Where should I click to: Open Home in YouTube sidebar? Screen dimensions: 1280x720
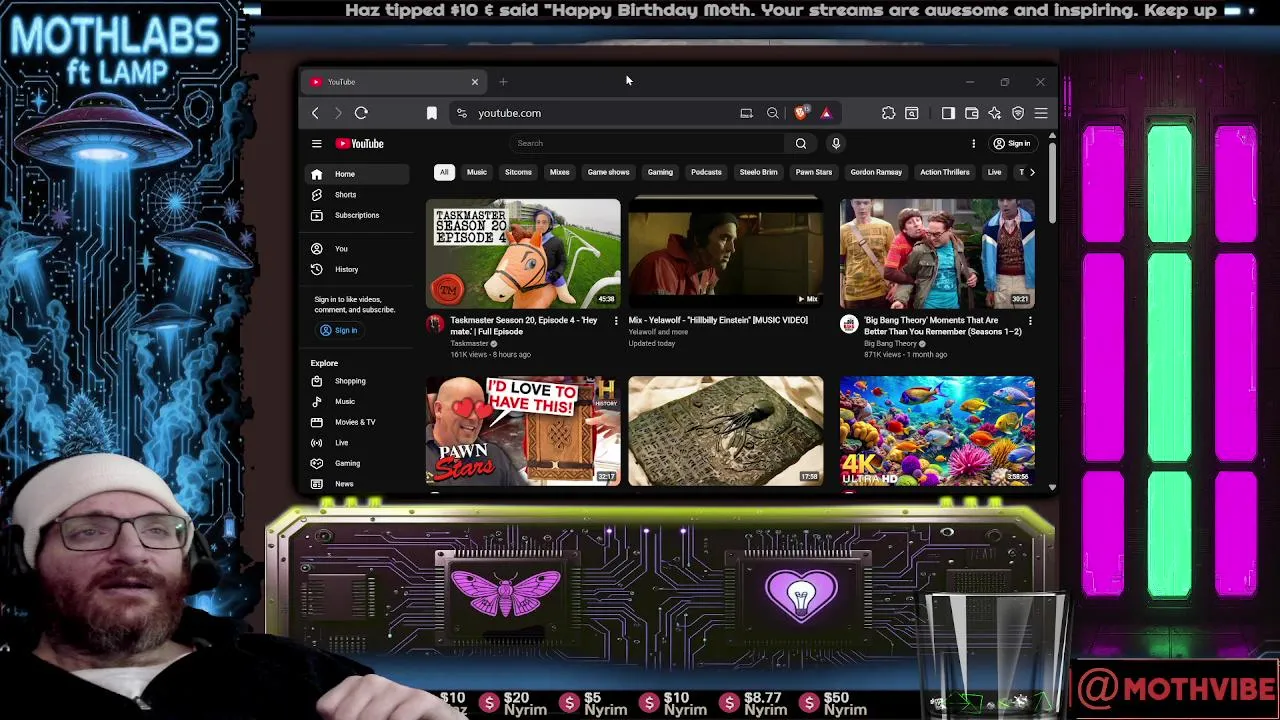click(357, 174)
